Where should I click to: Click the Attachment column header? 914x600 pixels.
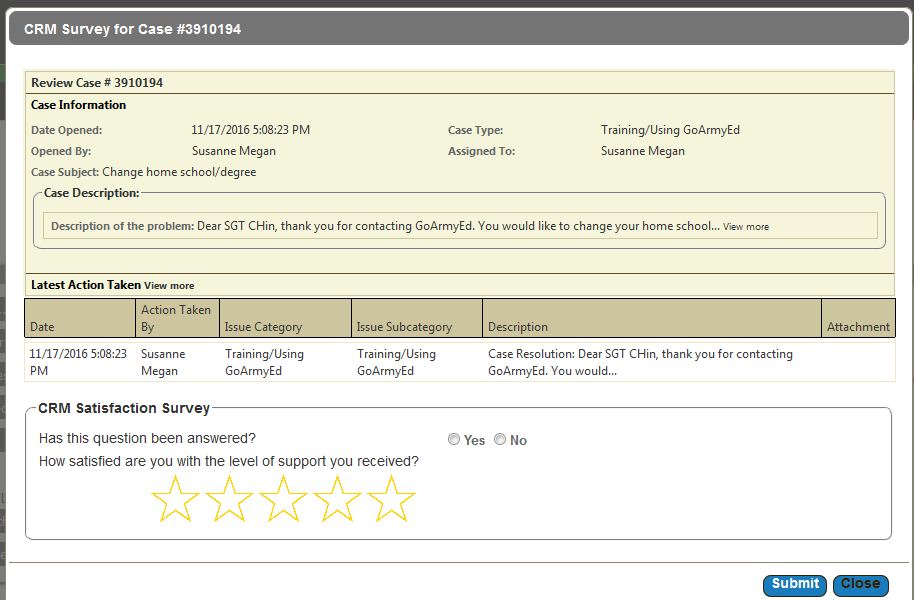pyautogui.click(x=858, y=318)
